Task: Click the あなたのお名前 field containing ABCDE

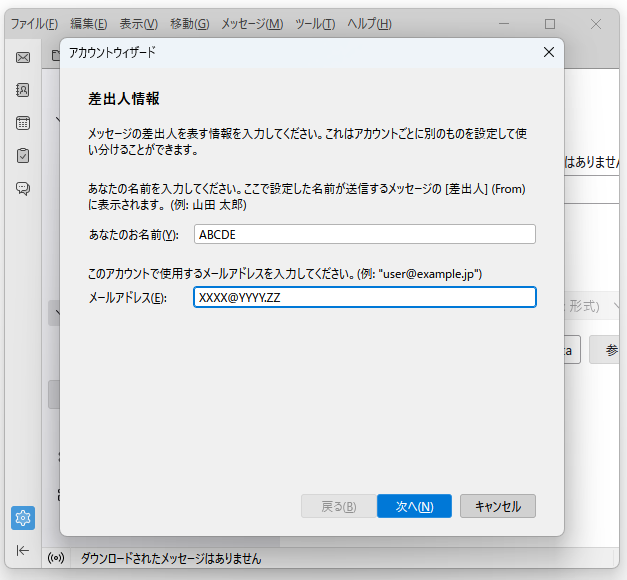Action: (x=364, y=234)
